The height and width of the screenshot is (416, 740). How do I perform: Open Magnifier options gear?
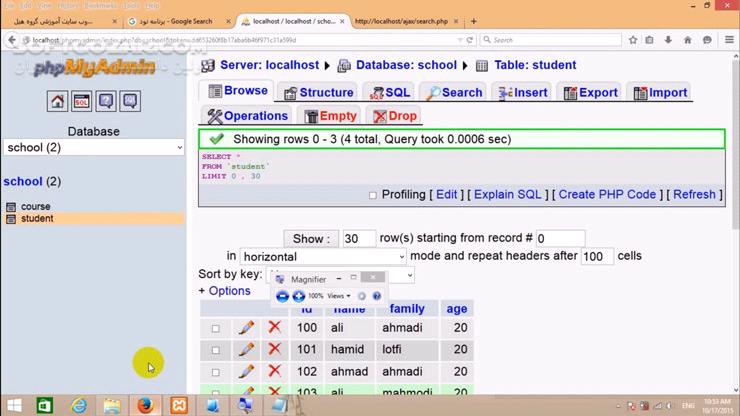point(362,296)
